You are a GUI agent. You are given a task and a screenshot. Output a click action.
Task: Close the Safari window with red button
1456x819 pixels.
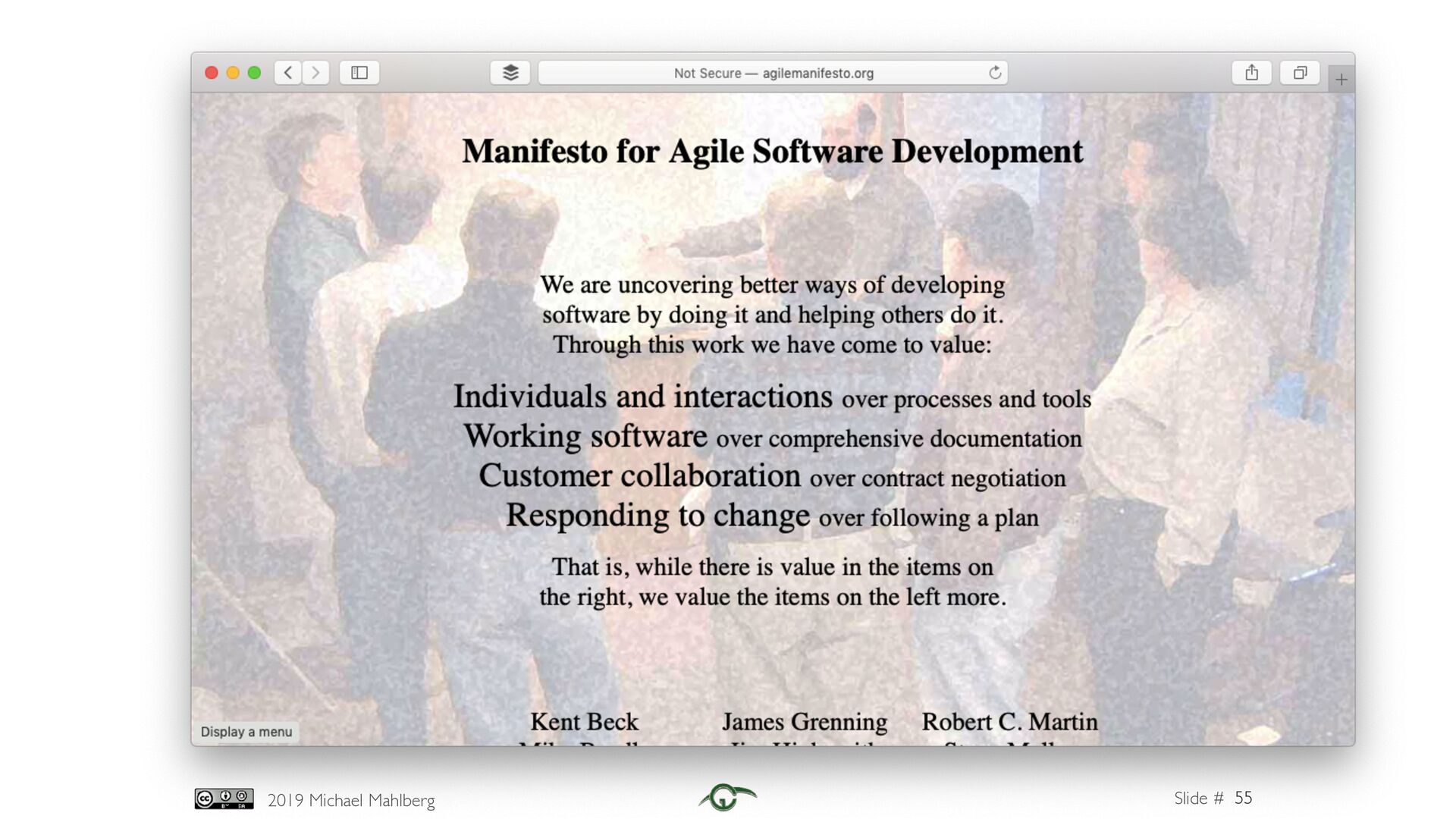[212, 73]
